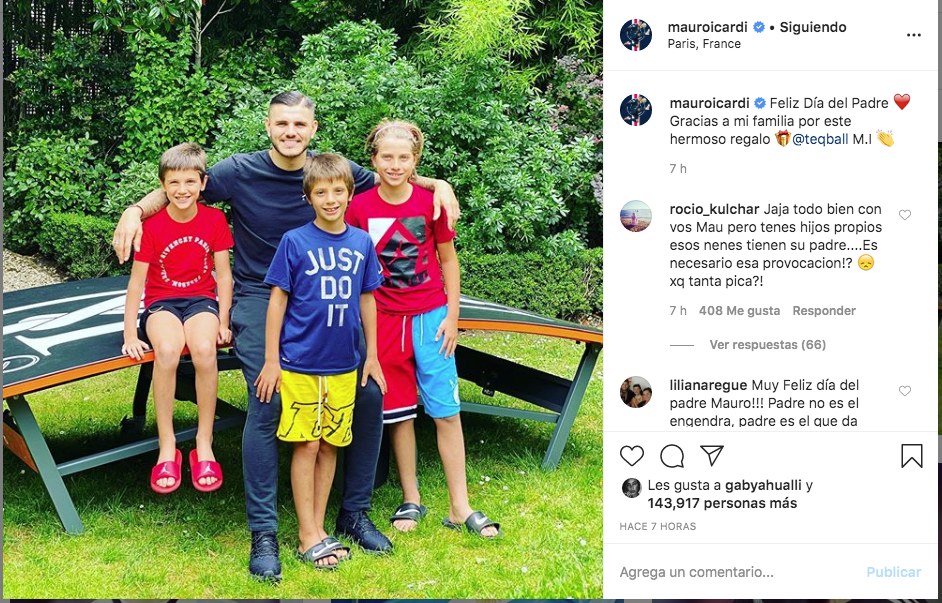Open the 143,917 personas más likes list
Image resolution: width=942 pixels, height=603 pixels.
pyautogui.click(x=722, y=503)
